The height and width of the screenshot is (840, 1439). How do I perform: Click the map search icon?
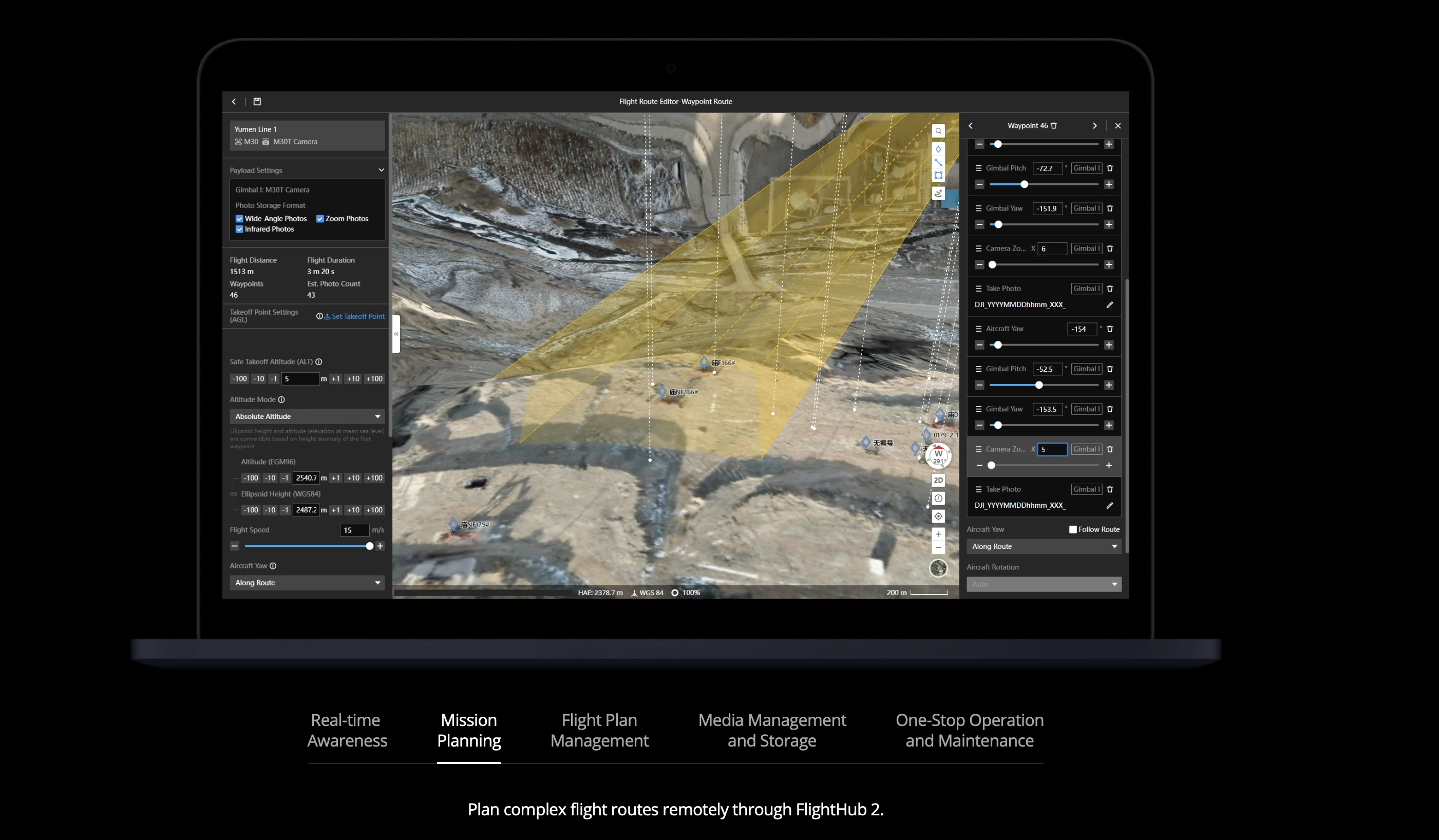click(938, 131)
